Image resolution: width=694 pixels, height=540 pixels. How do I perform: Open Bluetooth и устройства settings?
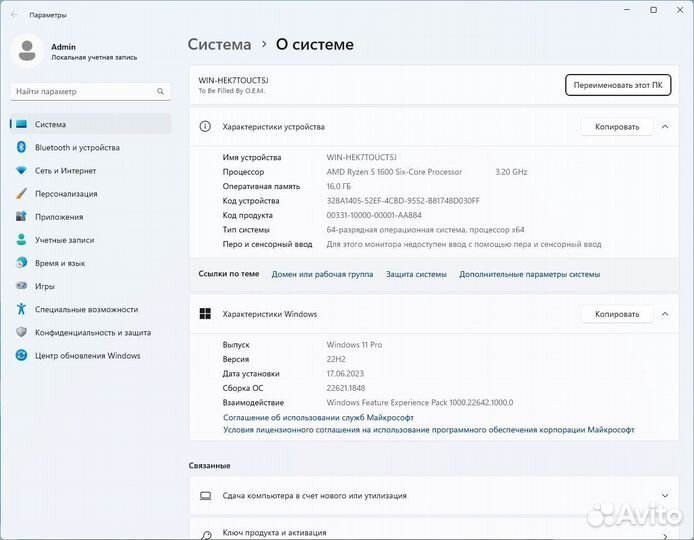pos(90,147)
